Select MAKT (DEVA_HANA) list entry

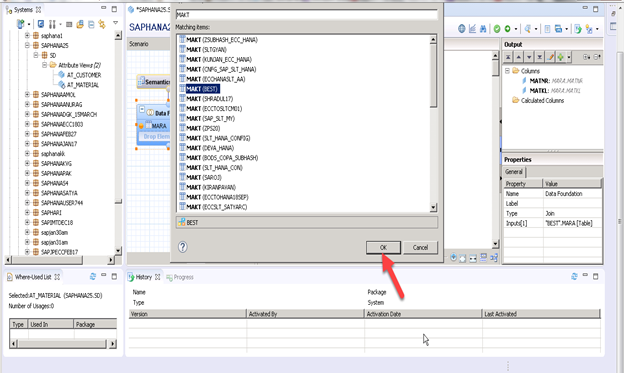click(x=207, y=148)
